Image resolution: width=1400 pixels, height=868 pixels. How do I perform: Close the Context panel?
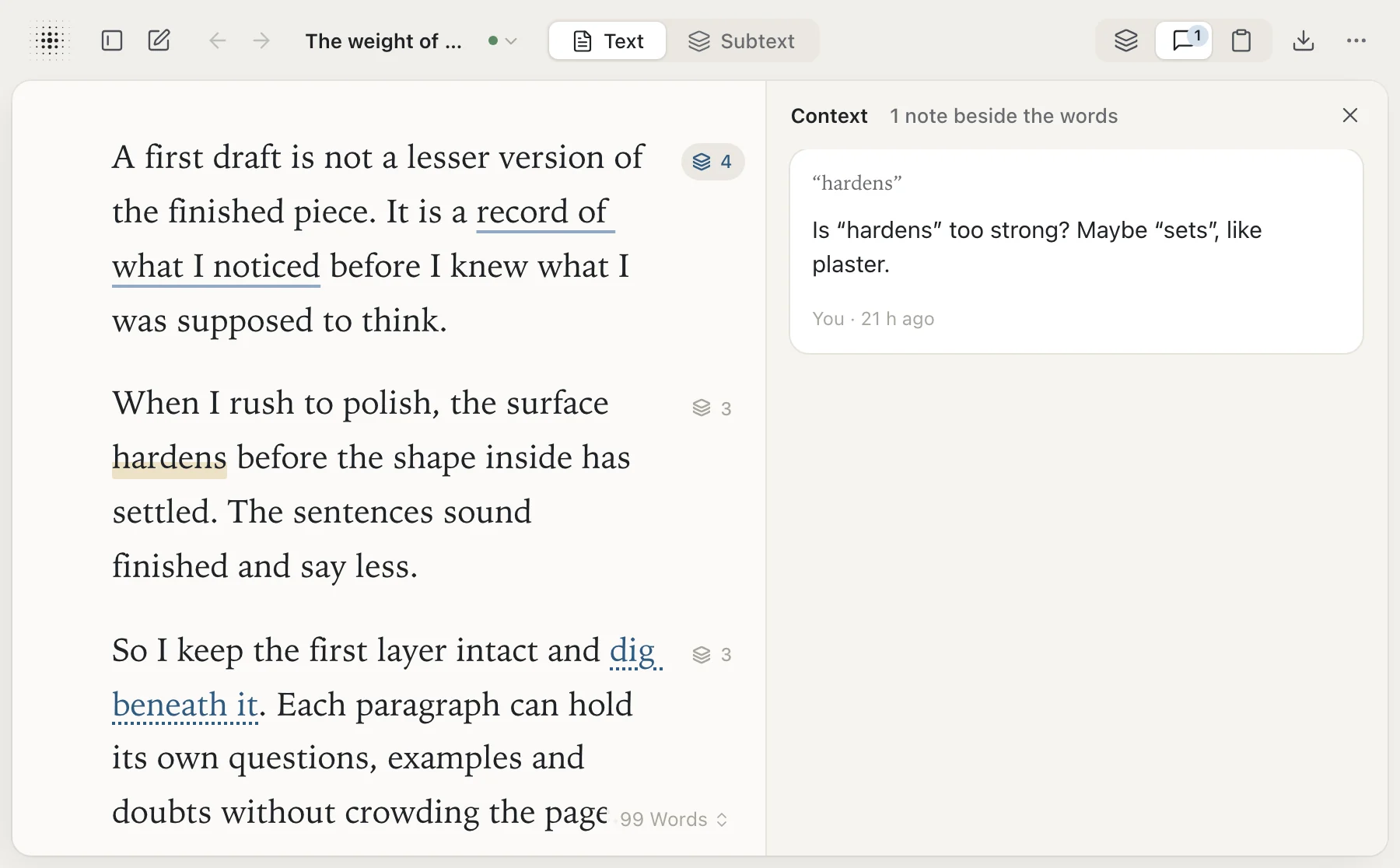1350,115
